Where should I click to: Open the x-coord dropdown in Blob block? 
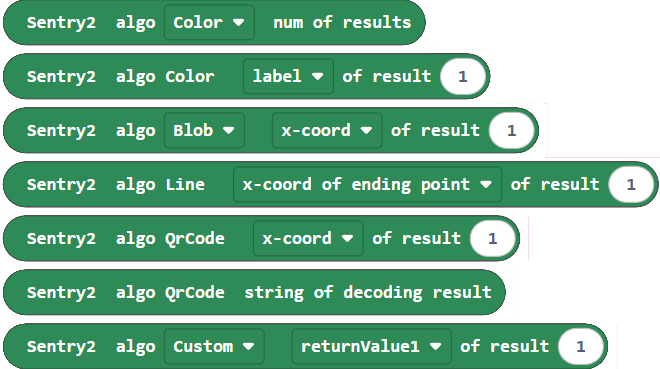click(x=327, y=130)
